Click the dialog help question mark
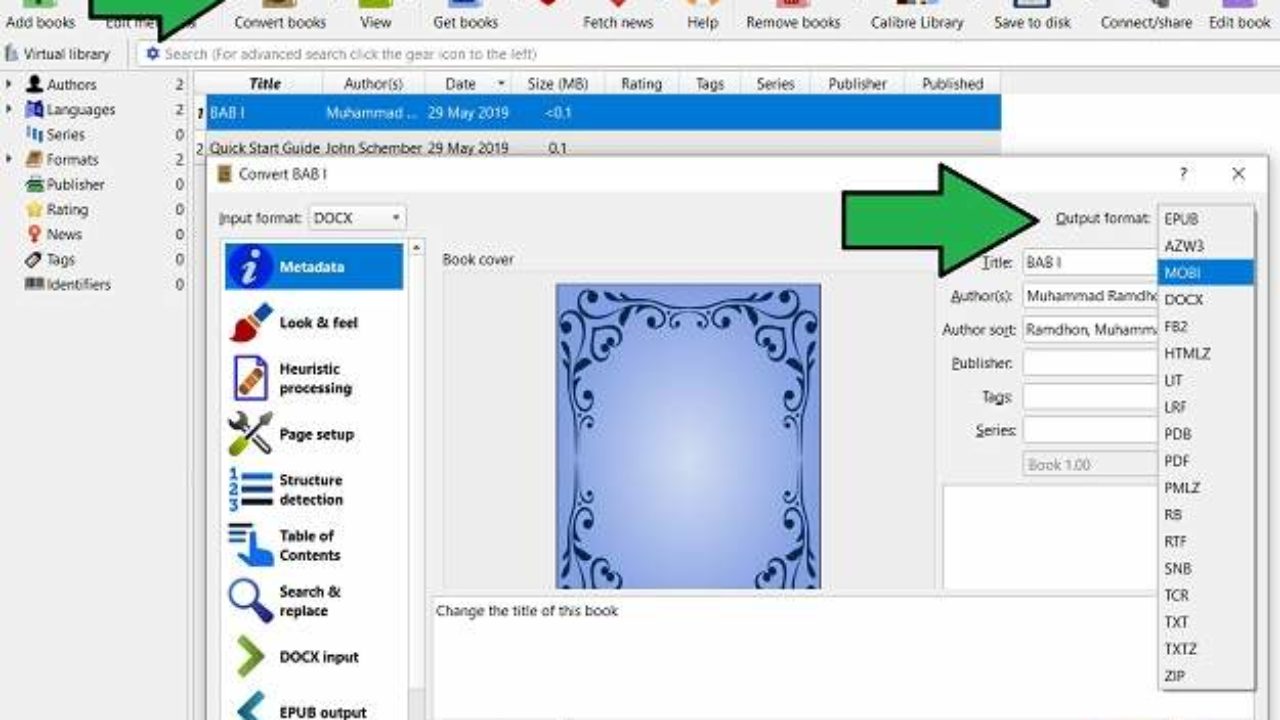This screenshot has width=1280, height=720. pos(1183,174)
